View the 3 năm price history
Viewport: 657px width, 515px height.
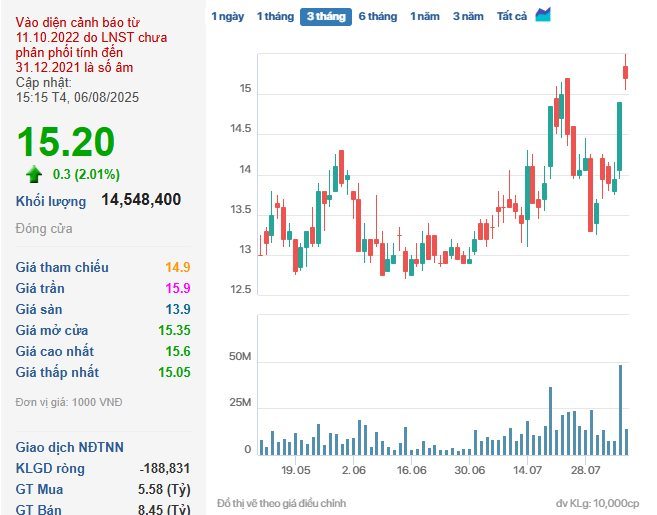coord(468,17)
